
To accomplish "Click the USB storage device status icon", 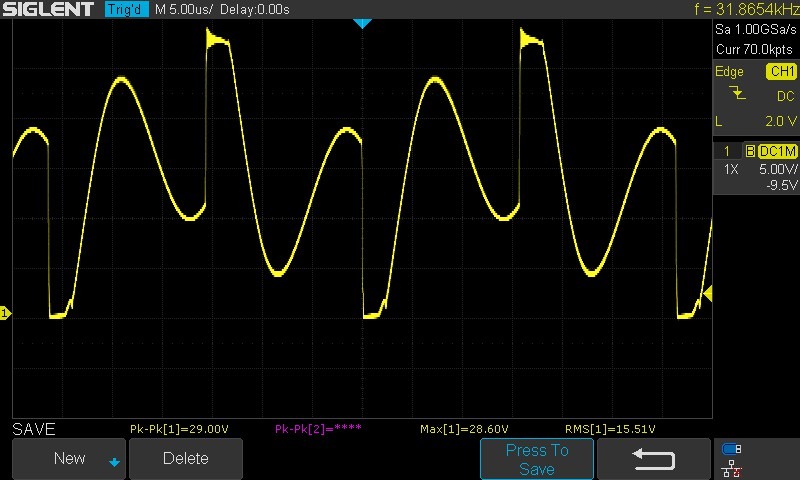I will (732, 449).
